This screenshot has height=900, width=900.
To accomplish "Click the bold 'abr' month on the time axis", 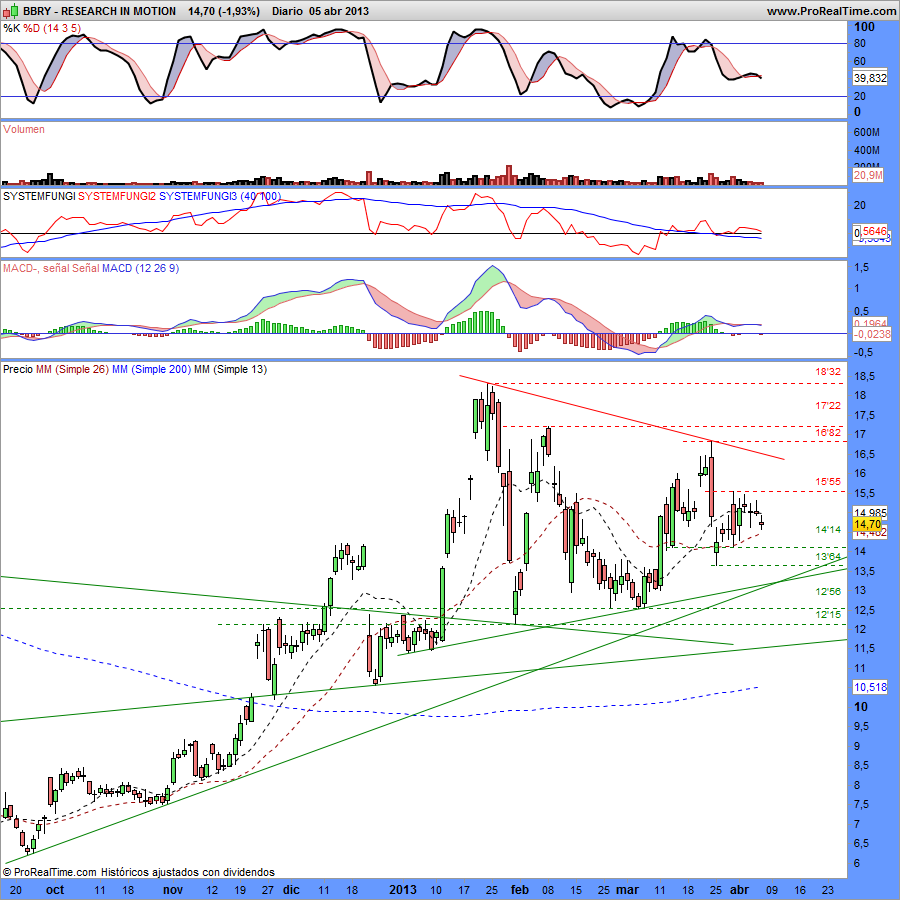I will [739, 890].
